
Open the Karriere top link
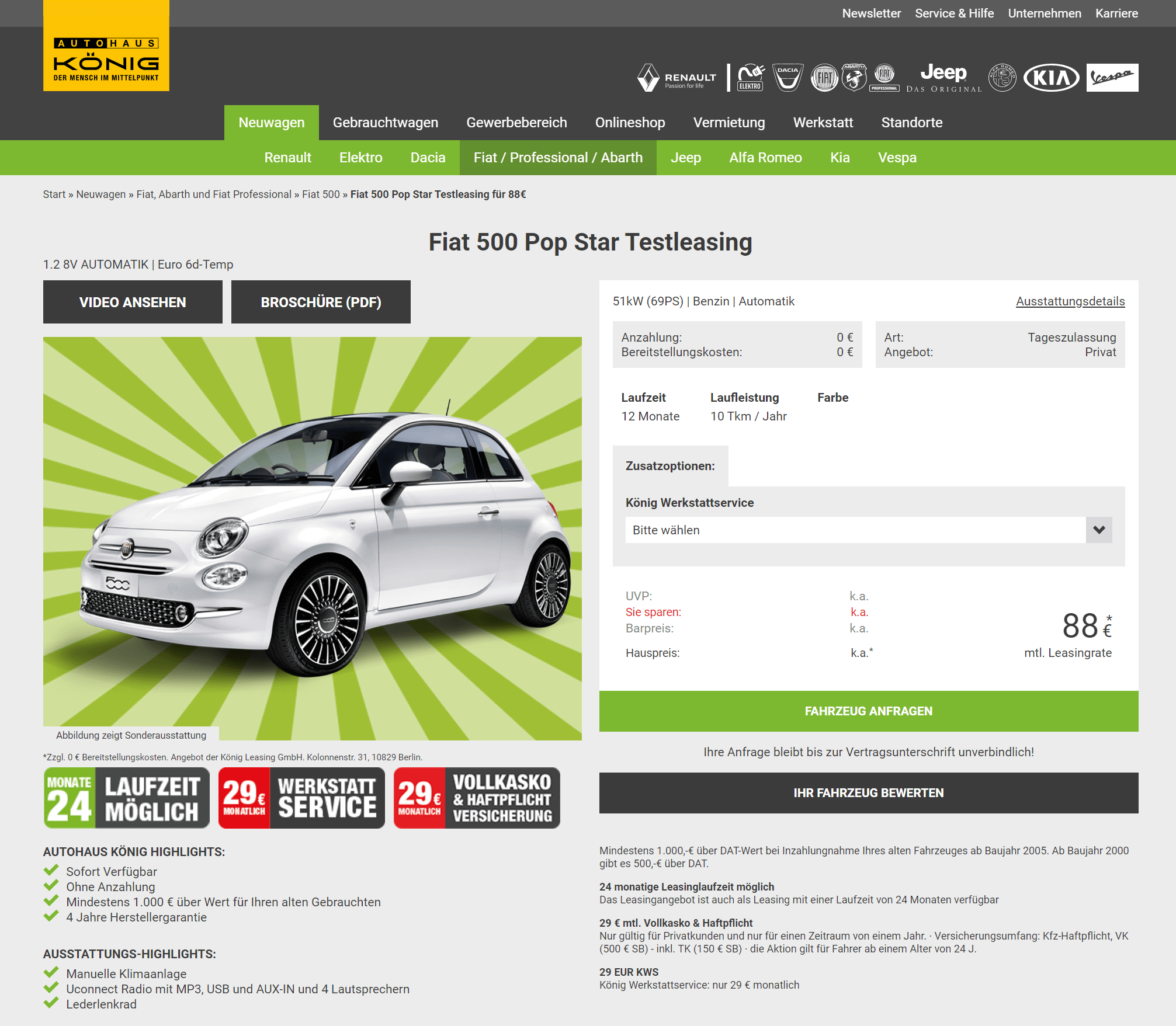pyautogui.click(x=1116, y=13)
